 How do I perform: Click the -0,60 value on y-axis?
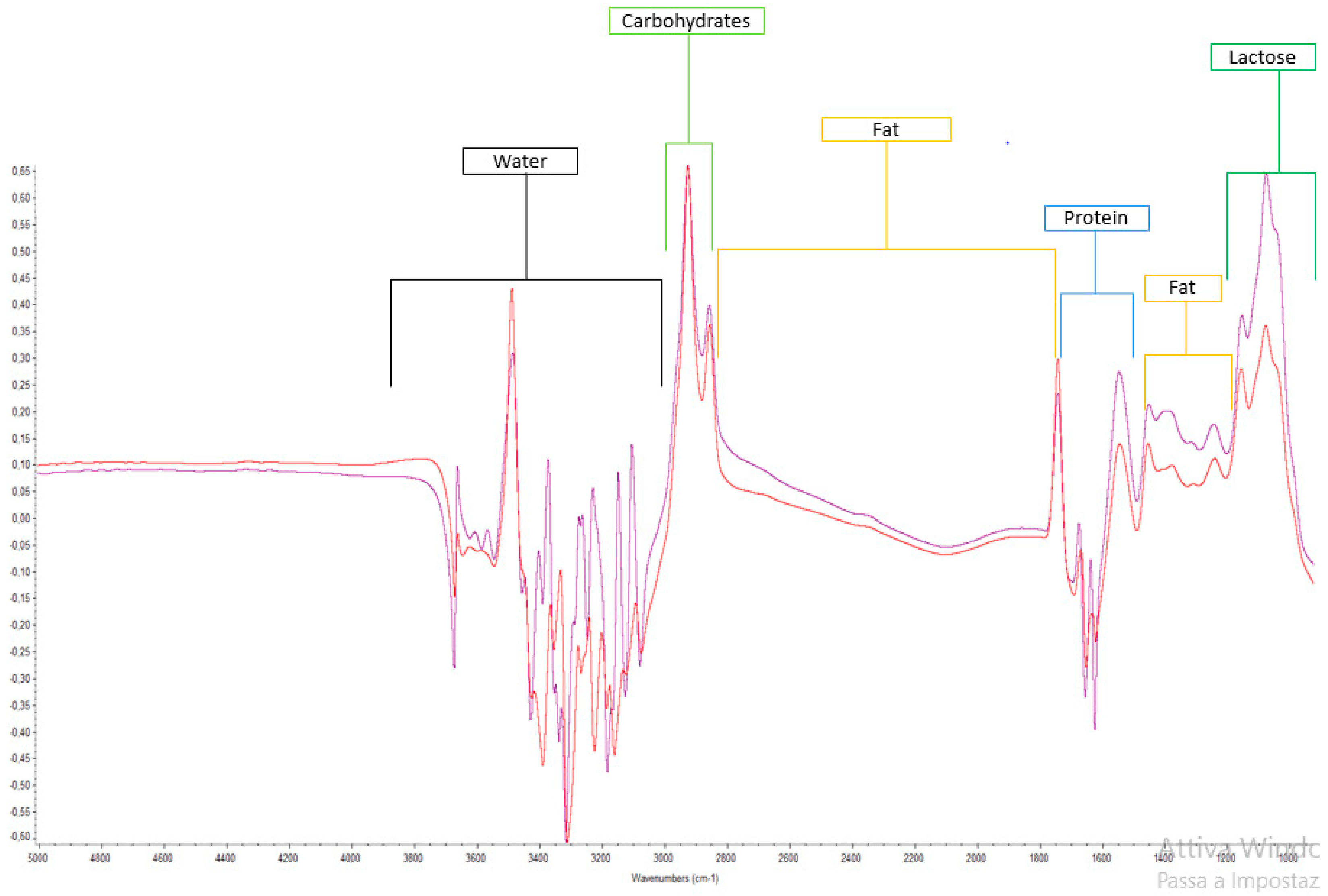tap(20, 836)
